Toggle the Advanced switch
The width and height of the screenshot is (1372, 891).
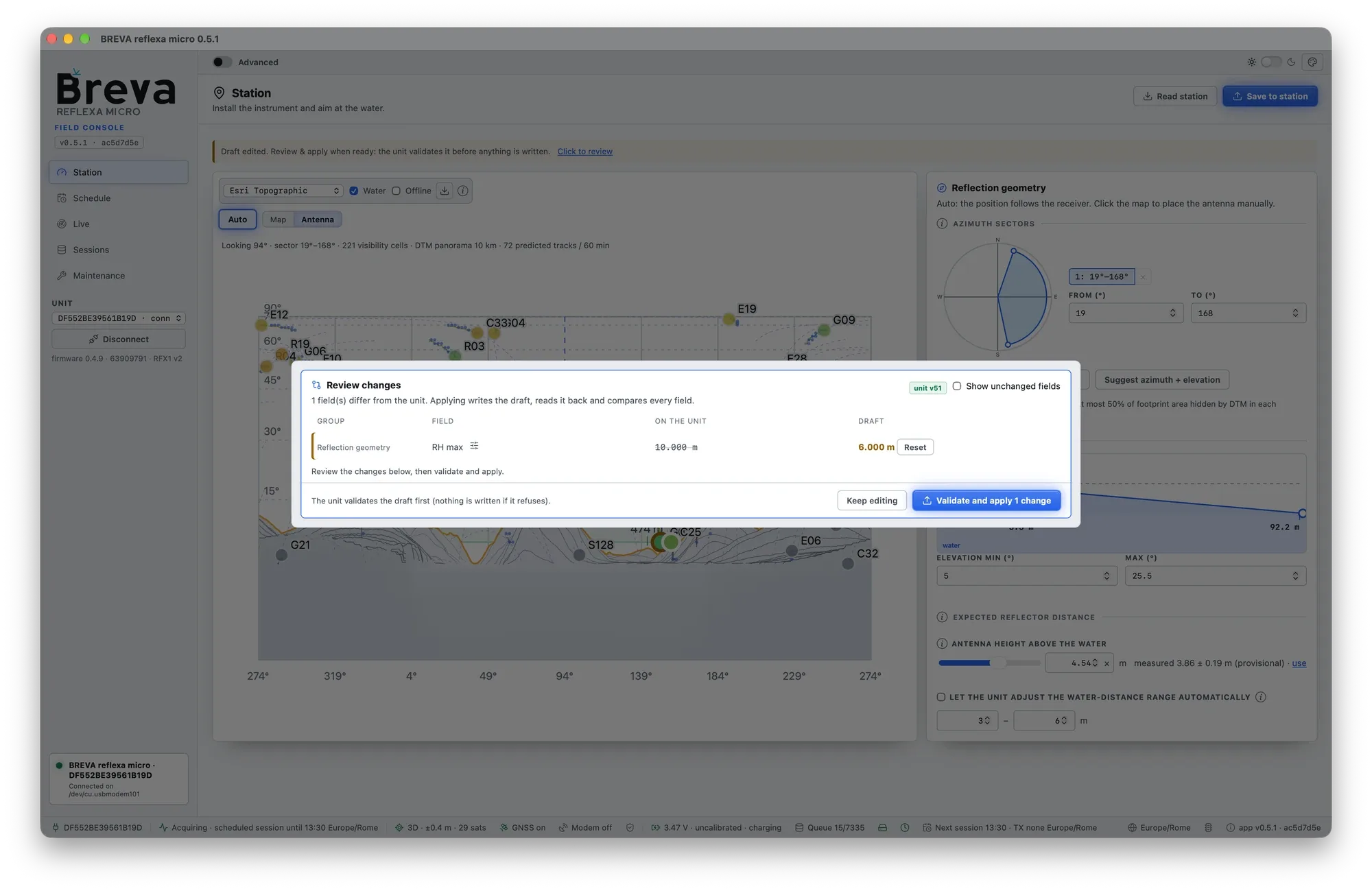click(x=222, y=62)
